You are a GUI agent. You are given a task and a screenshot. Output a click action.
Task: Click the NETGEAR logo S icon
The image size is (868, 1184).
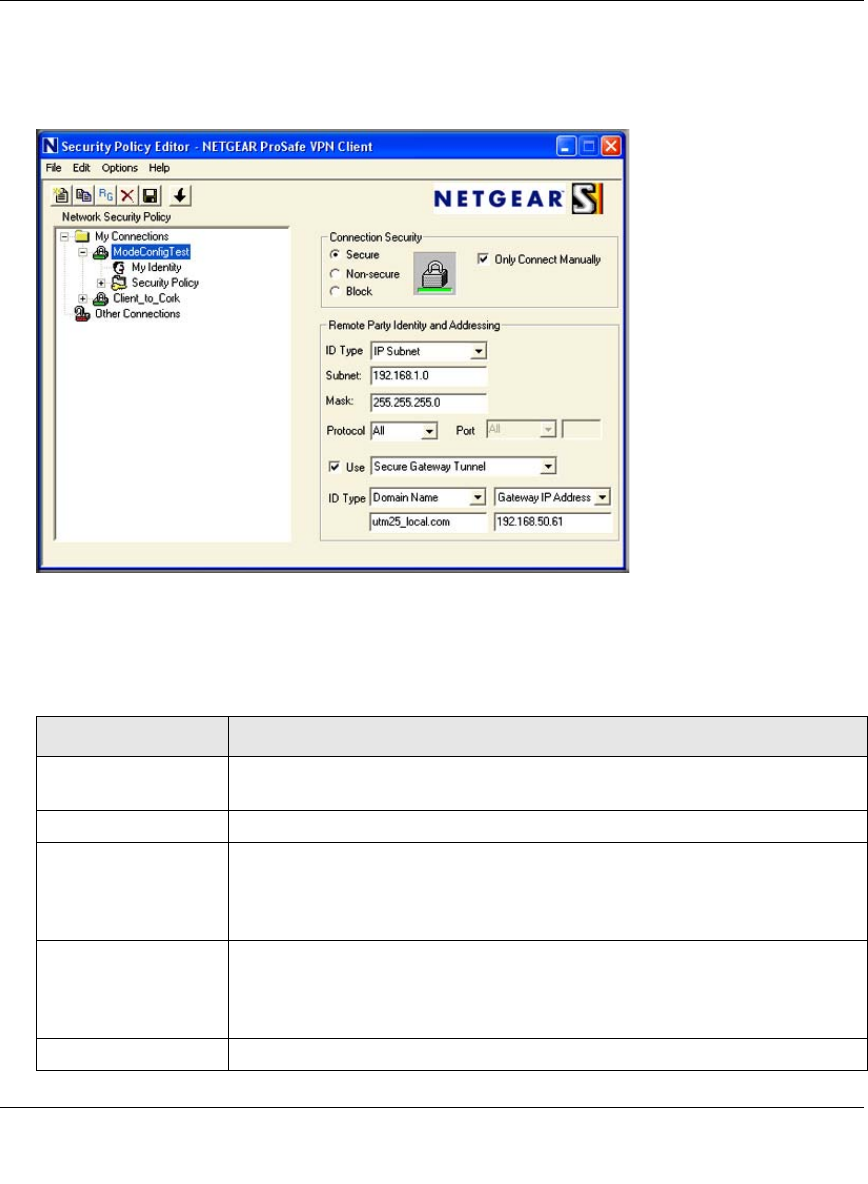click(588, 199)
